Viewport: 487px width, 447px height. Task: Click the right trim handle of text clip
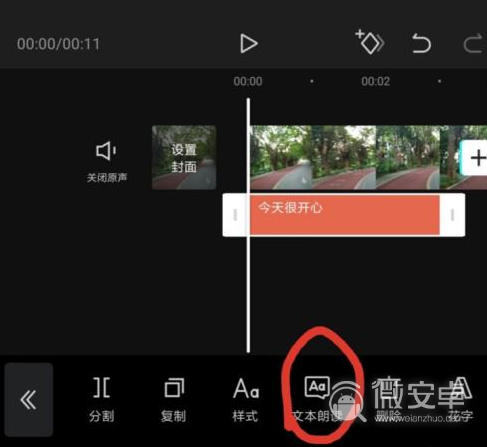(x=452, y=215)
